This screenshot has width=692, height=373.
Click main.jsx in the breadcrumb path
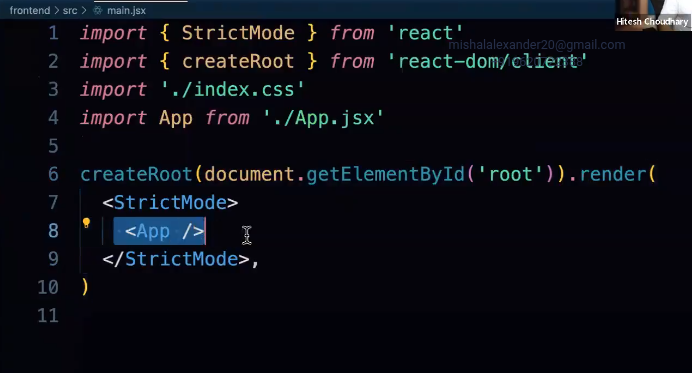(126, 11)
